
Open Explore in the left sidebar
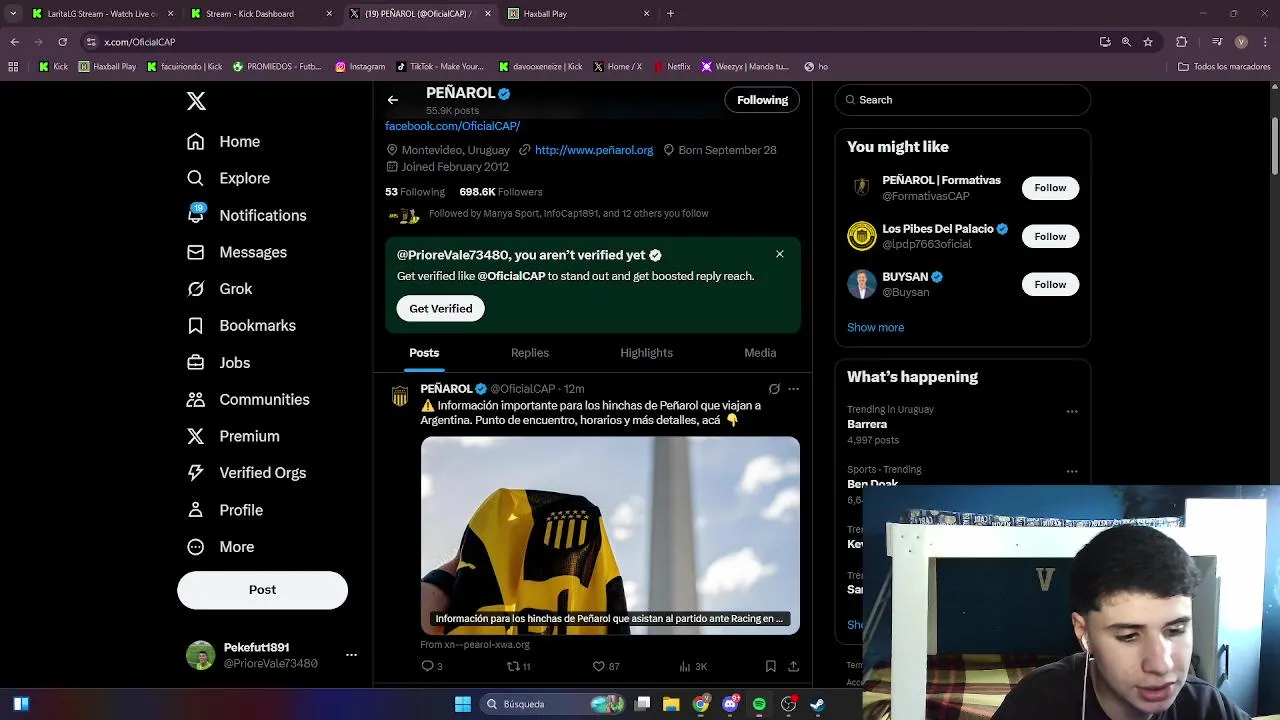click(x=228, y=178)
